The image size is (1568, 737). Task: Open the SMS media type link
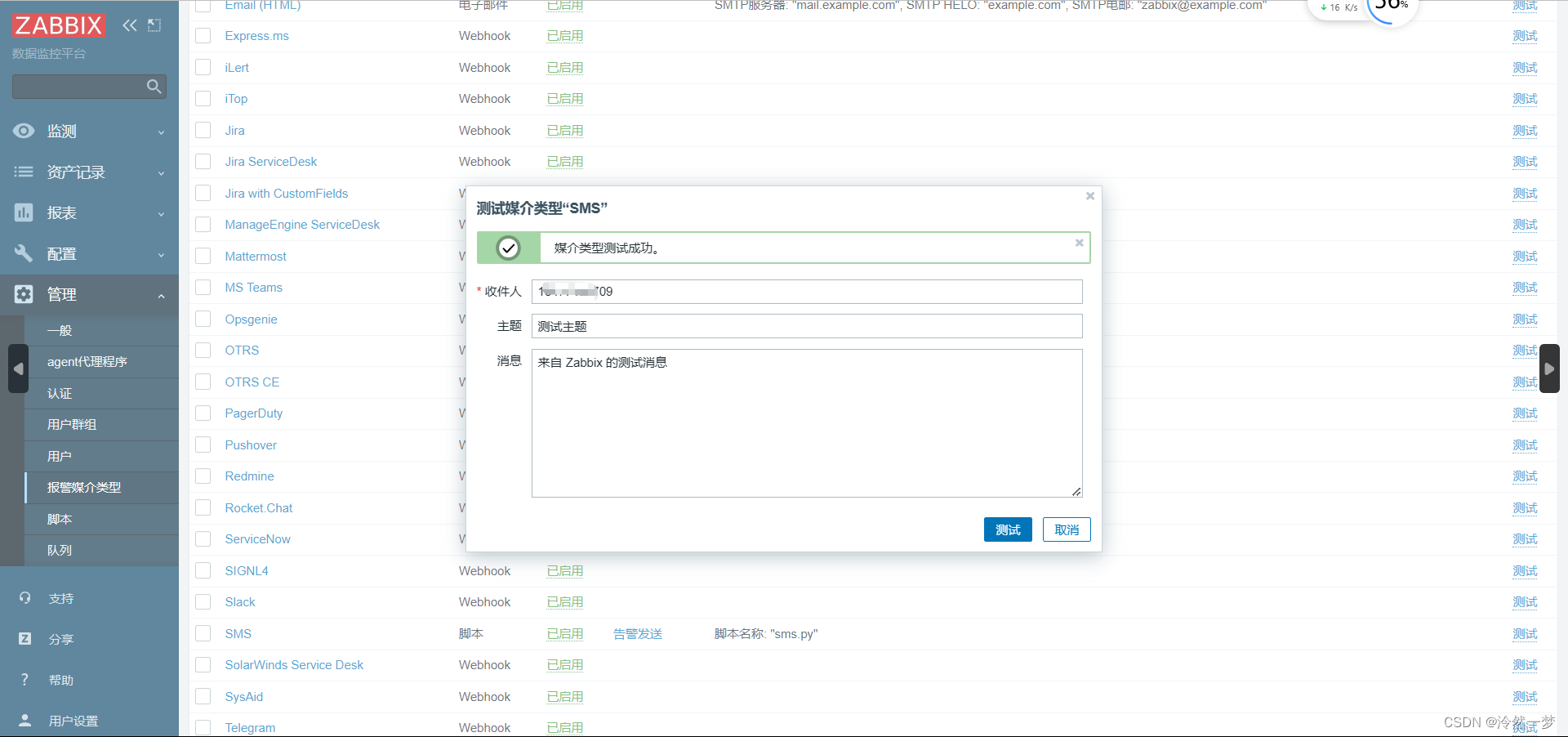[238, 634]
